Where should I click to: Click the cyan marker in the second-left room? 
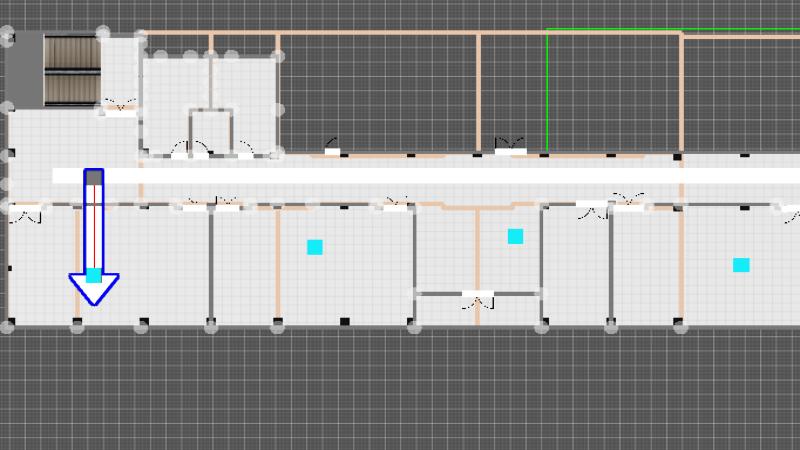(x=315, y=247)
